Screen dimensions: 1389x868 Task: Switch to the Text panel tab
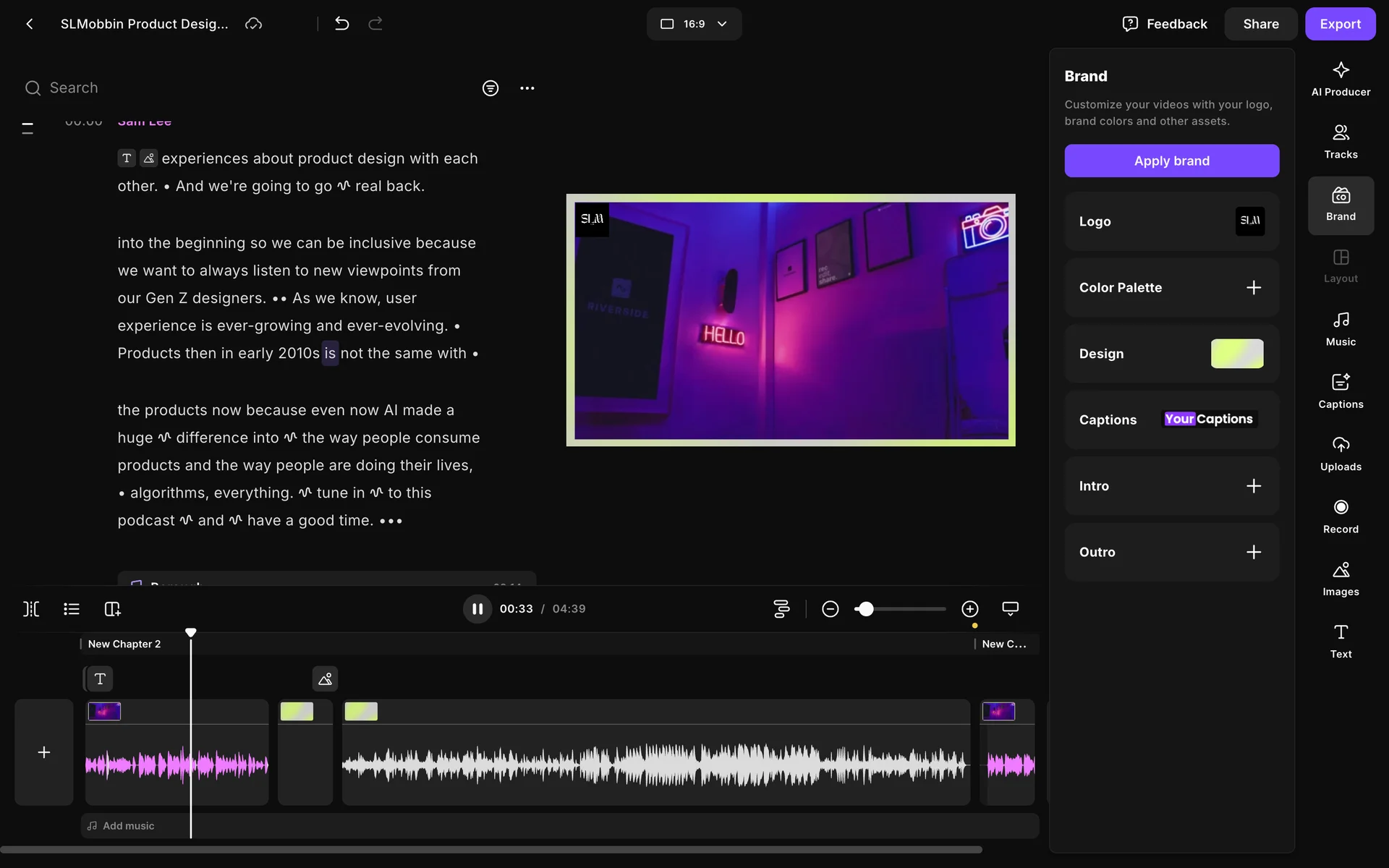(x=1340, y=641)
